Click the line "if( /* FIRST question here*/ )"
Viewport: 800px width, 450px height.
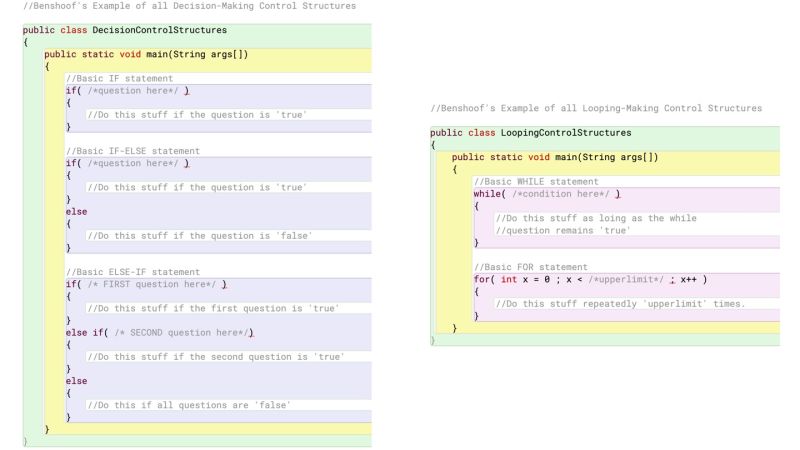(146, 284)
